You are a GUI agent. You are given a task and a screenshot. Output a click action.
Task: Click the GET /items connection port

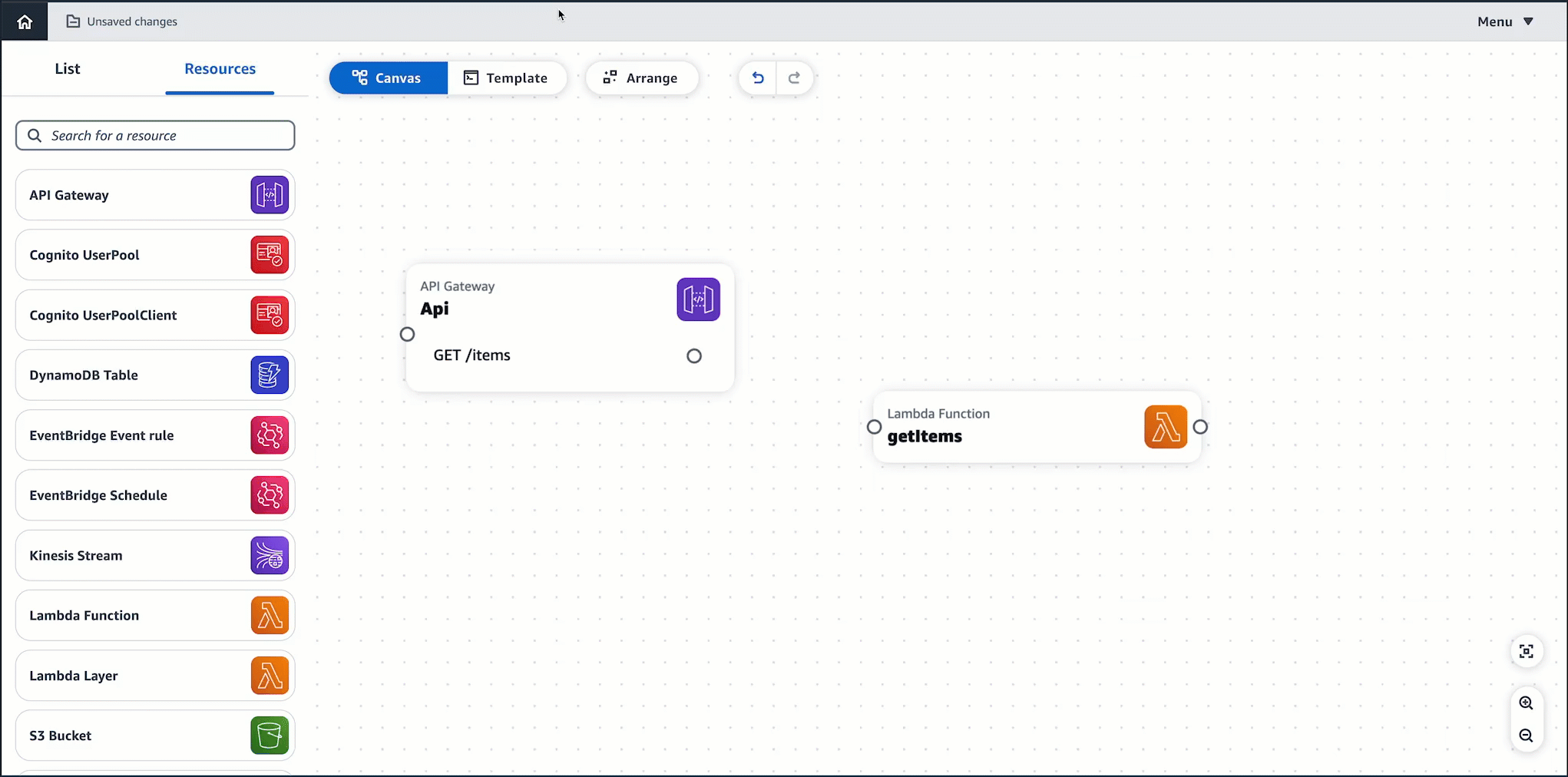[x=693, y=355]
